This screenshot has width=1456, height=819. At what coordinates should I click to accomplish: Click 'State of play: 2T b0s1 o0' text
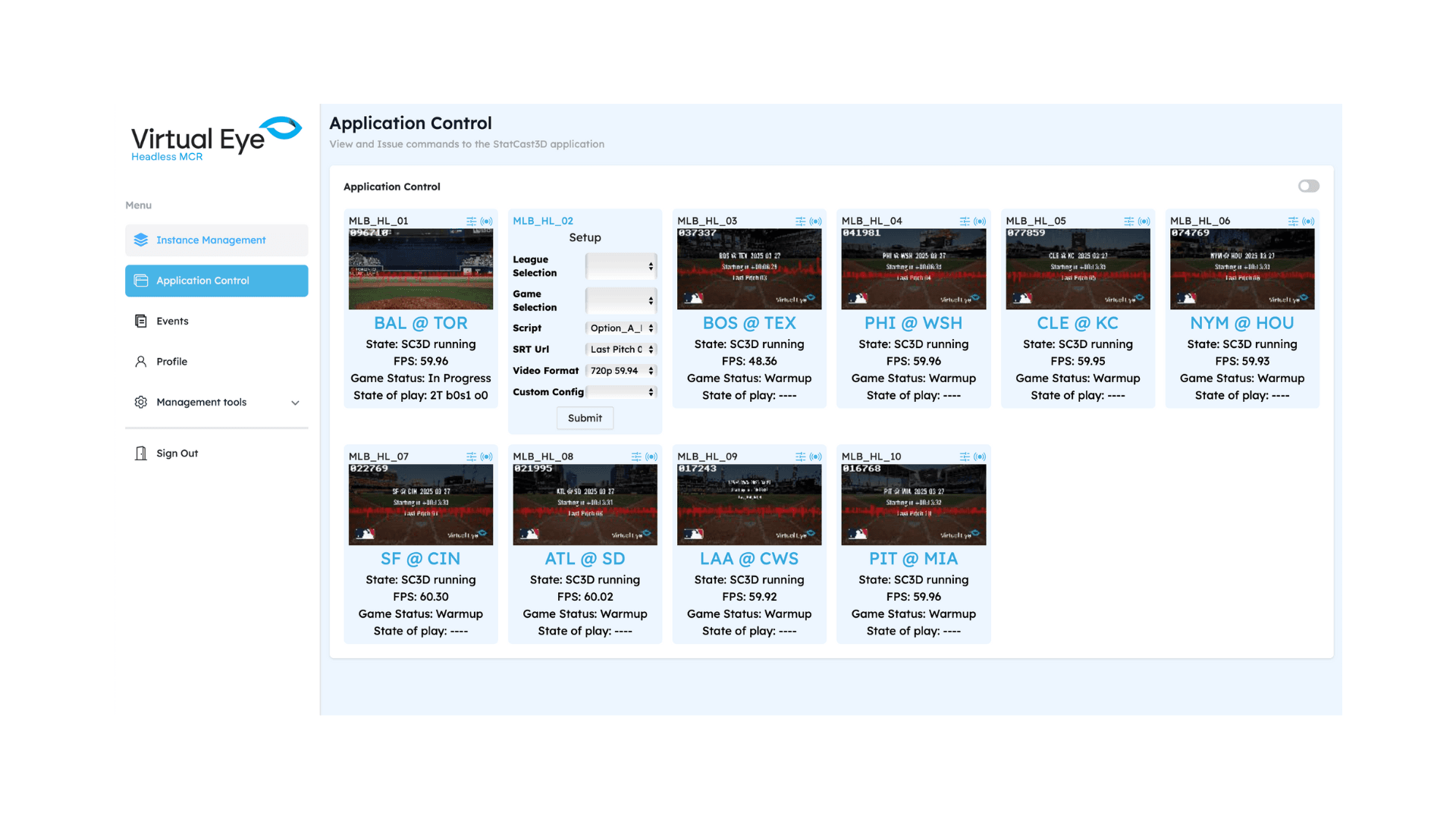pos(421,396)
